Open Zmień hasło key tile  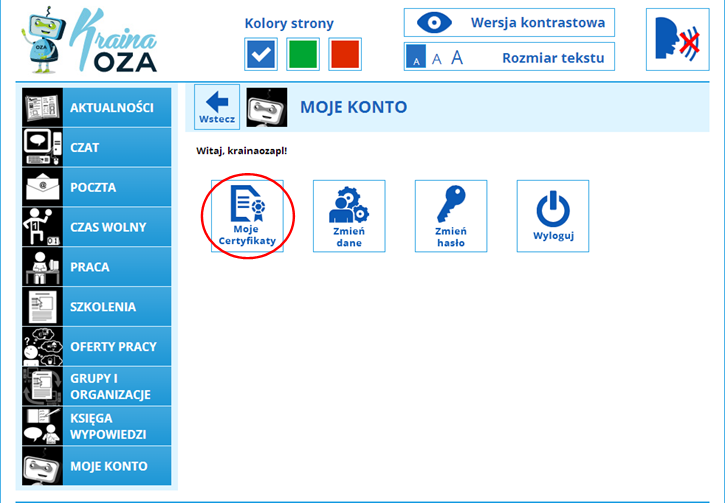coord(451,216)
